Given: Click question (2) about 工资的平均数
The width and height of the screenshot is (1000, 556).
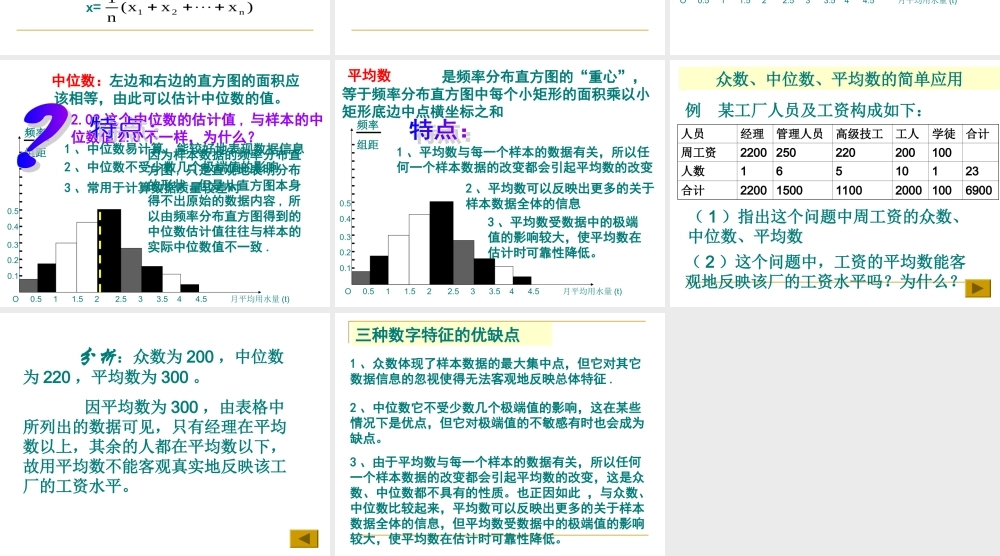Looking at the screenshot, I should (825, 272).
